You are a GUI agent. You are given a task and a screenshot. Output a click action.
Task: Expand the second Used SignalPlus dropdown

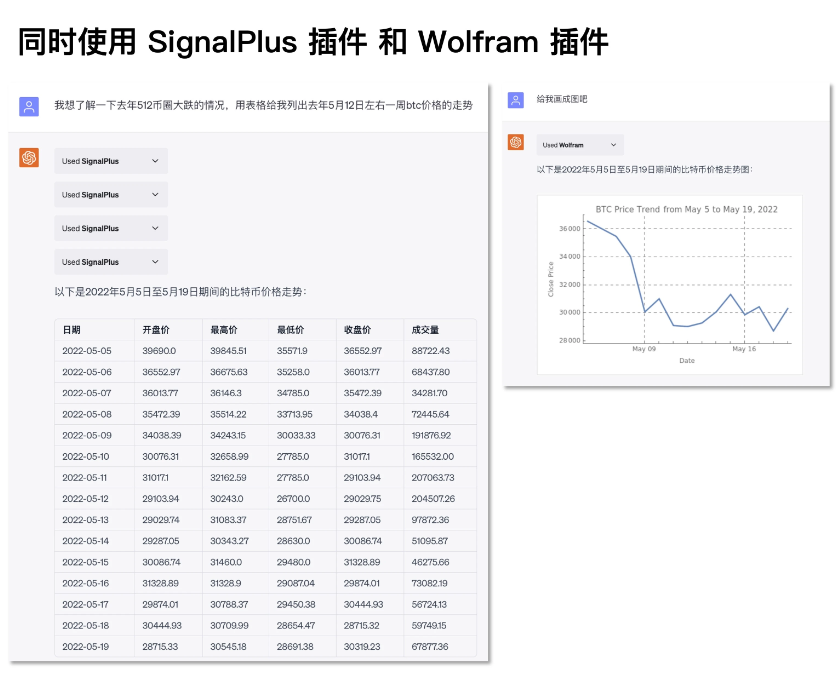[x=111, y=195]
